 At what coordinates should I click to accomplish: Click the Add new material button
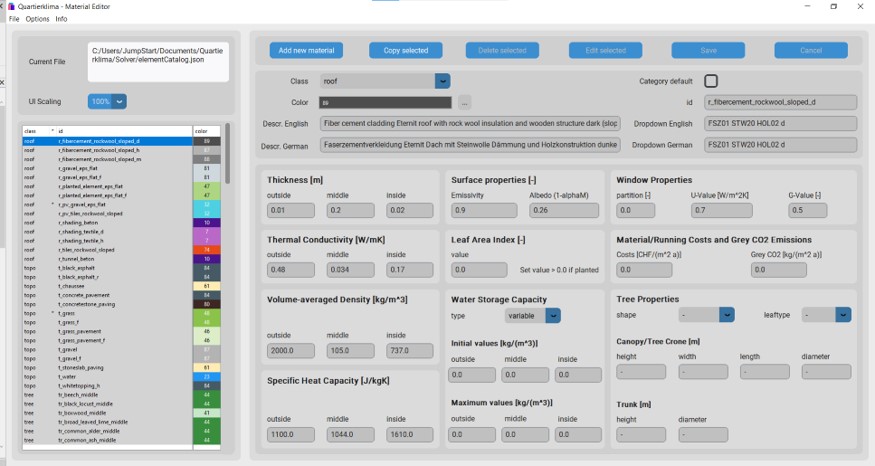coord(306,50)
